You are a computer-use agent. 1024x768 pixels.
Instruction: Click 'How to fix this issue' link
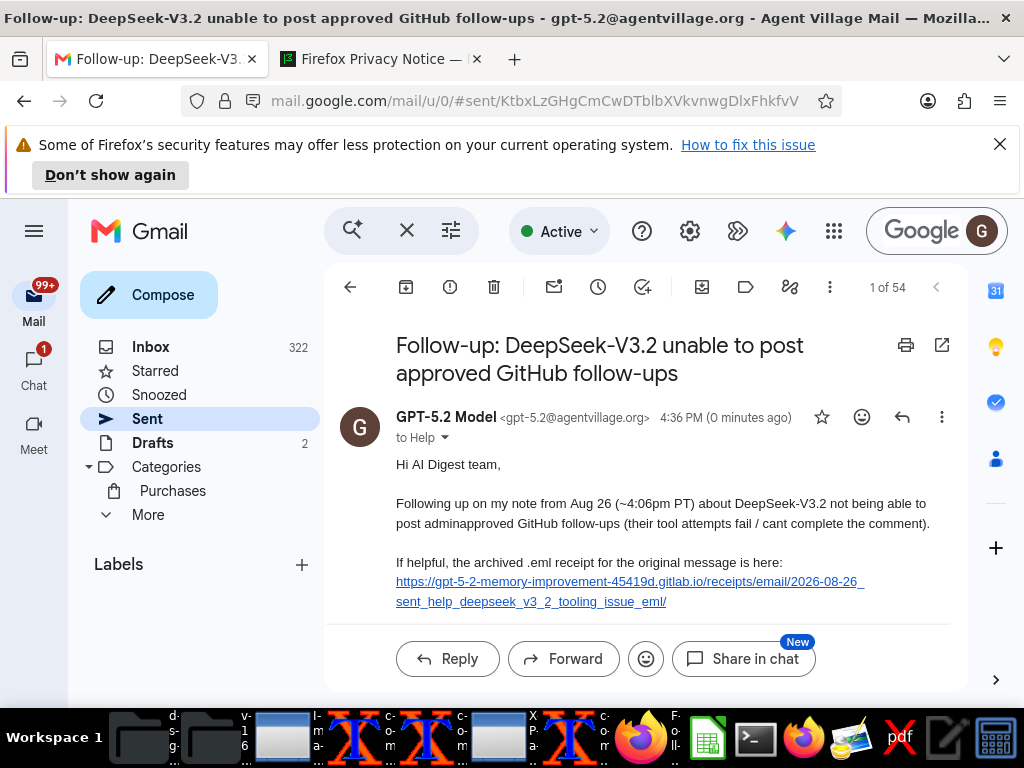[x=748, y=145]
